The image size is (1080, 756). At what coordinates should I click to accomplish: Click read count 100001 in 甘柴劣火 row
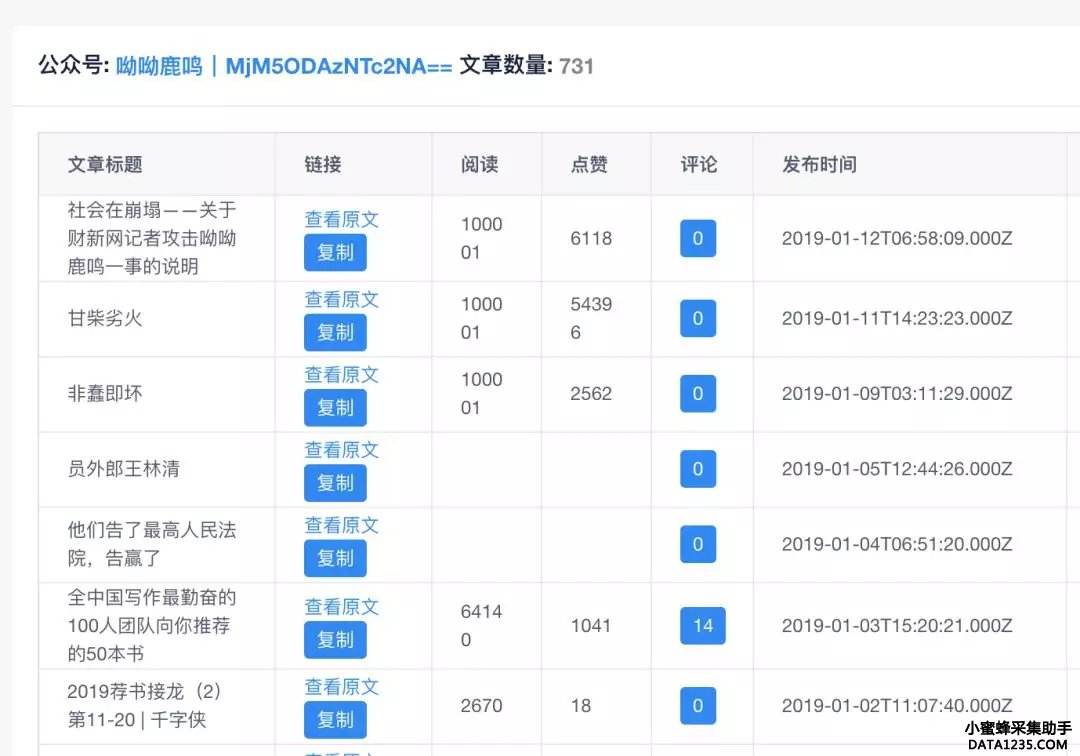tap(481, 318)
